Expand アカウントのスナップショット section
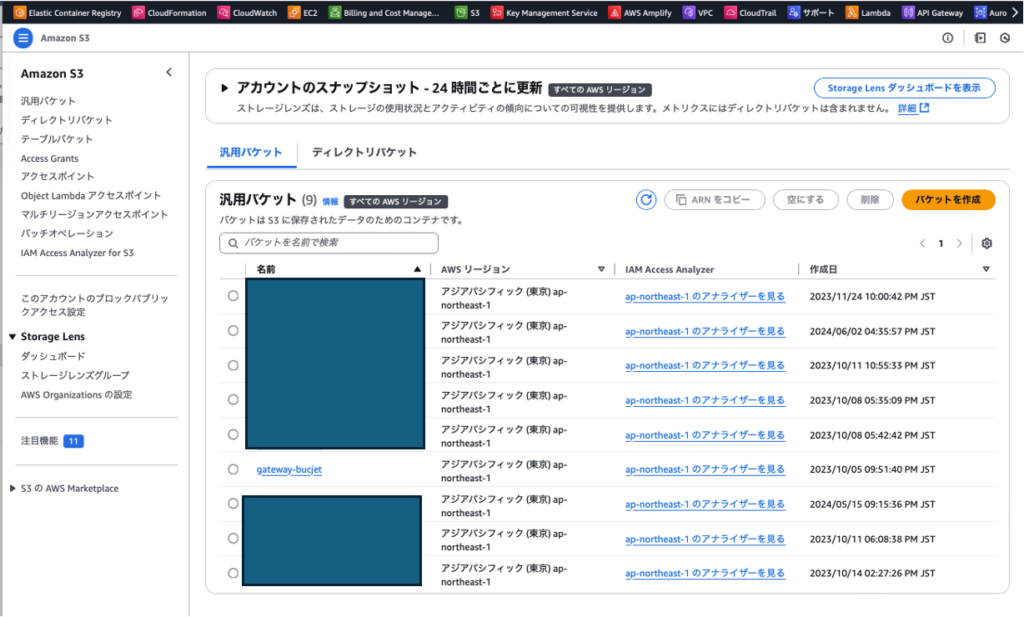 pyautogui.click(x=224, y=87)
